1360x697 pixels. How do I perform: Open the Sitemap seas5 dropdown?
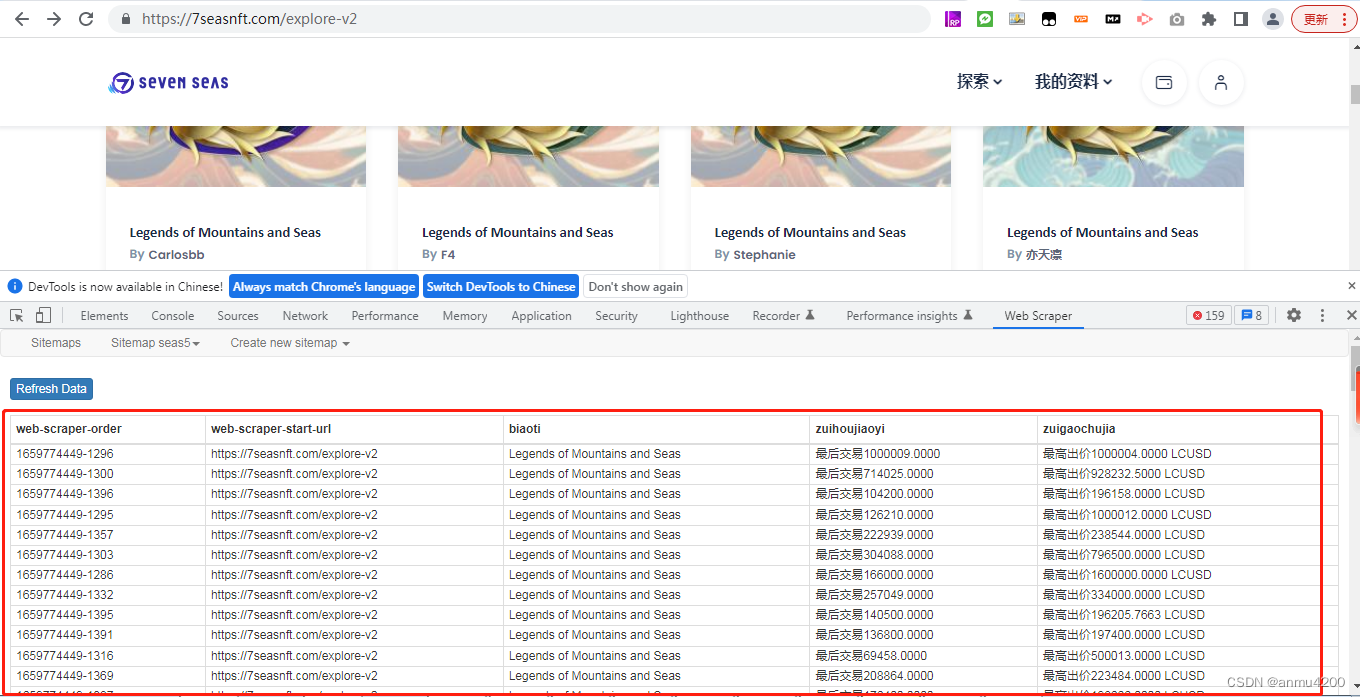point(155,343)
